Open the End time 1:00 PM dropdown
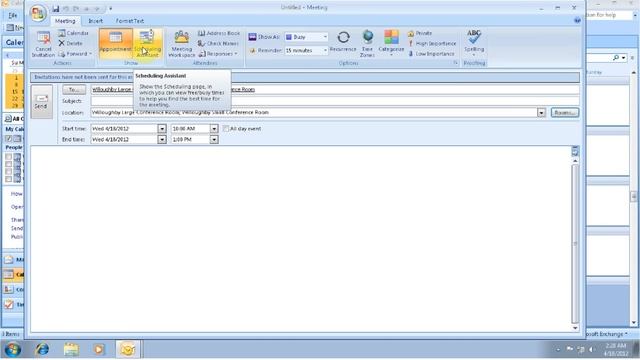Screen dimensions: 640x360 coord(214,140)
